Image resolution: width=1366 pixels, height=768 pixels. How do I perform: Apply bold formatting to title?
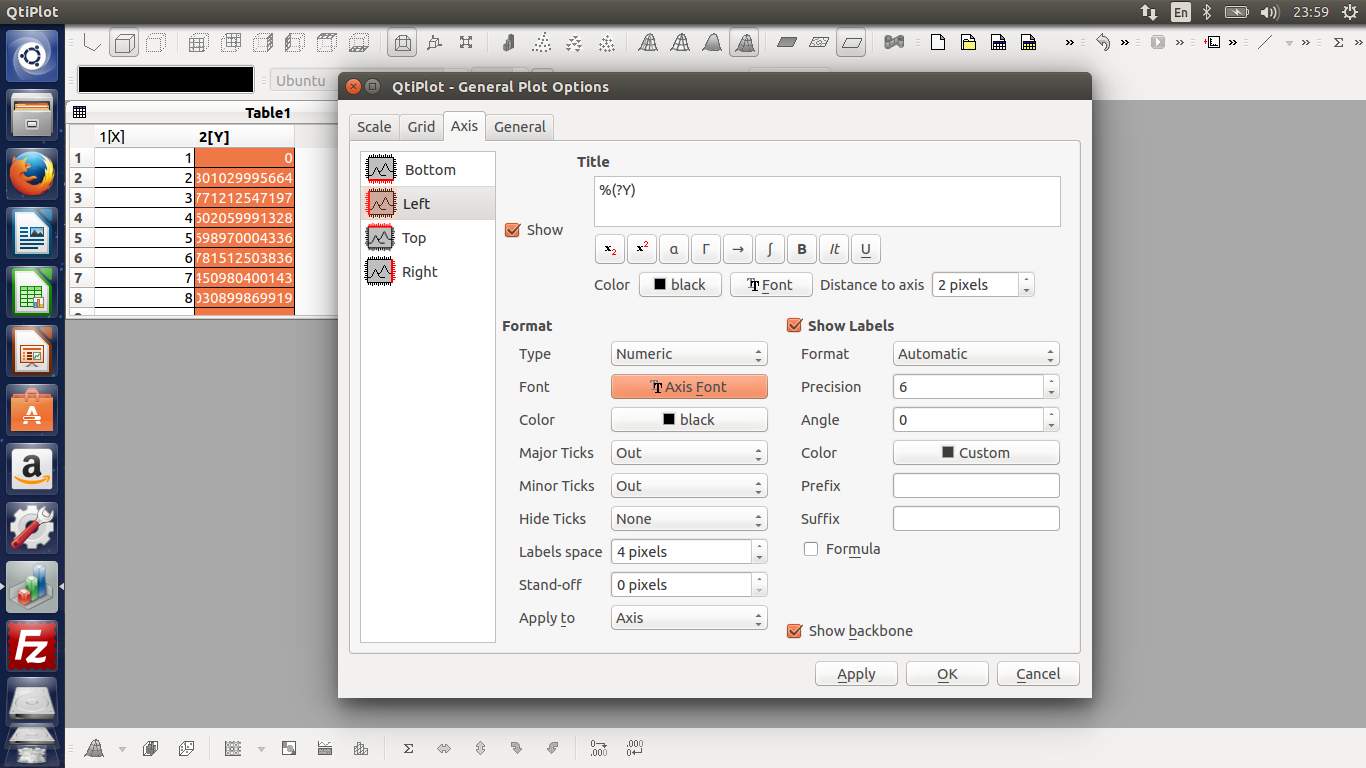click(x=802, y=249)
